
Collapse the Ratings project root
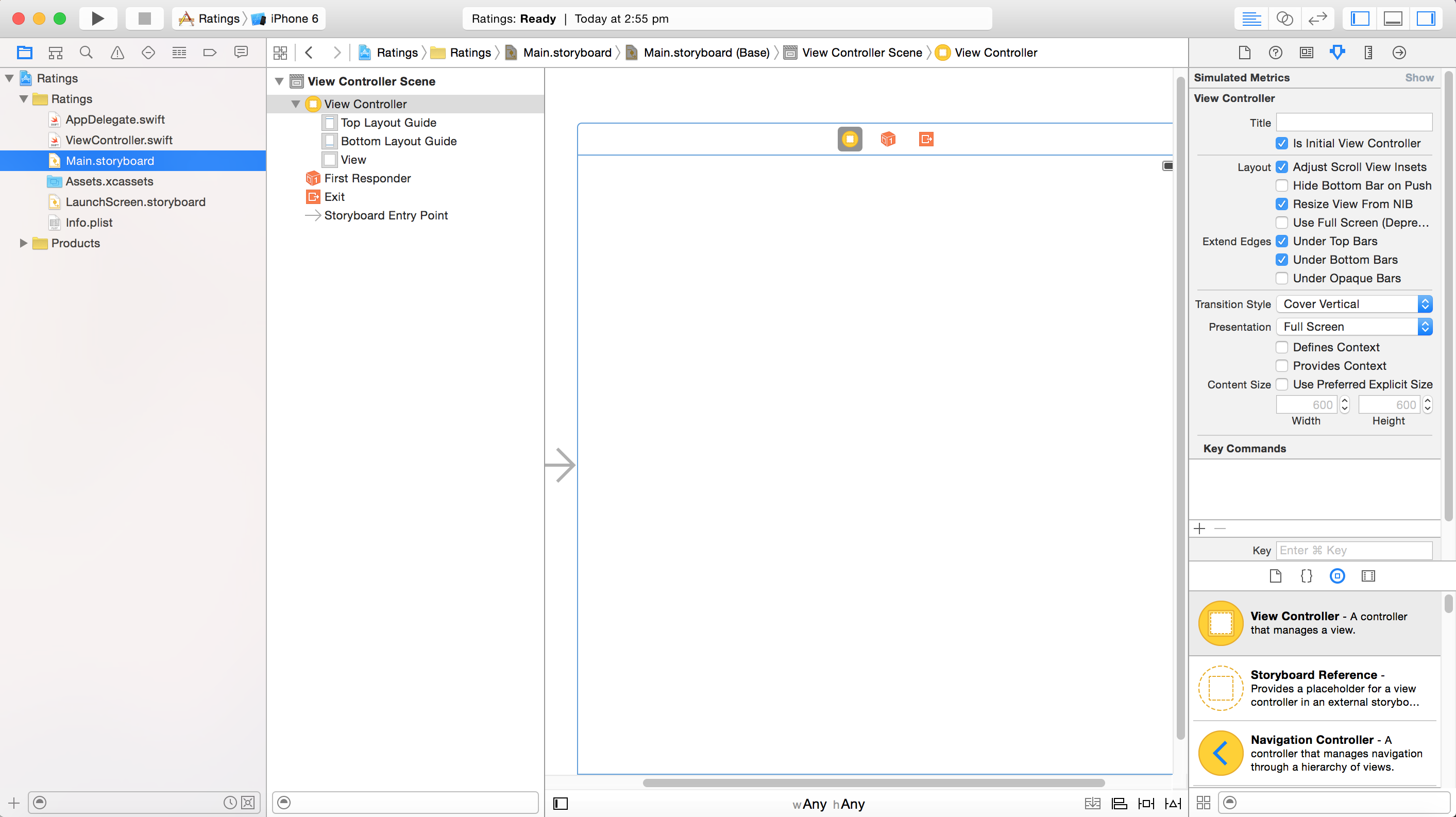point(10,78)
